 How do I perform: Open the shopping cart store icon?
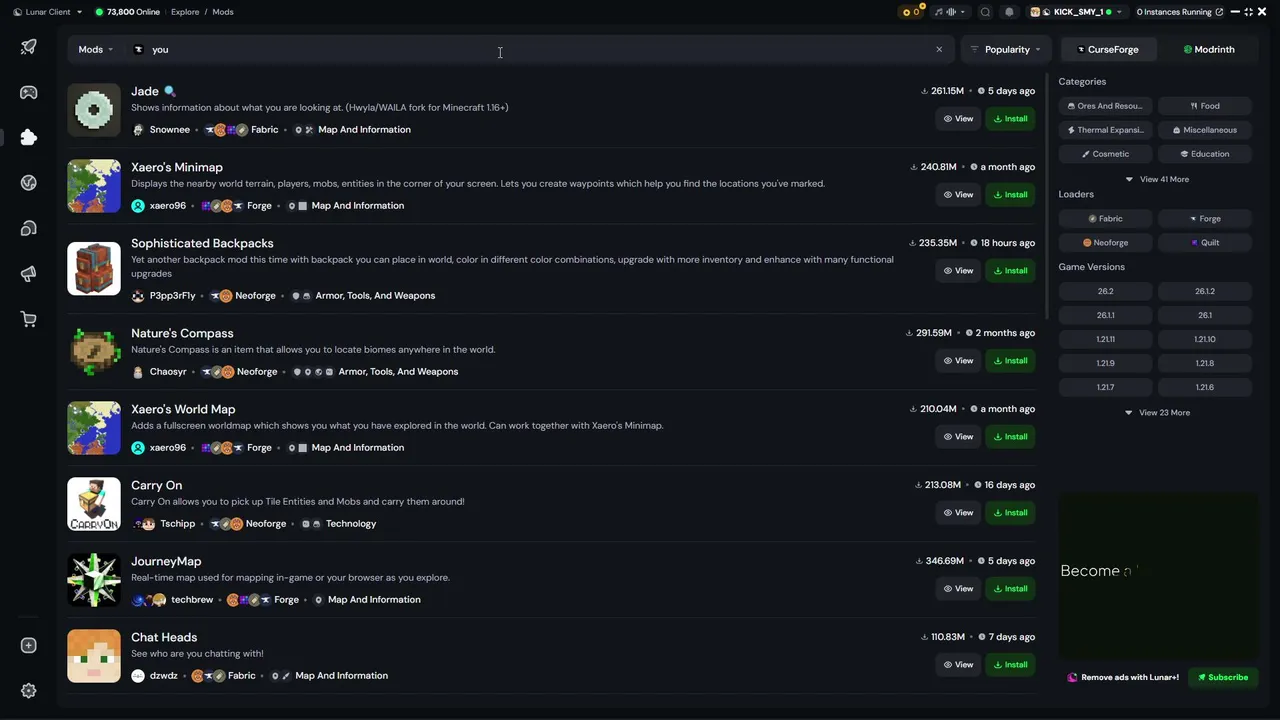click(x=28, y=319)
